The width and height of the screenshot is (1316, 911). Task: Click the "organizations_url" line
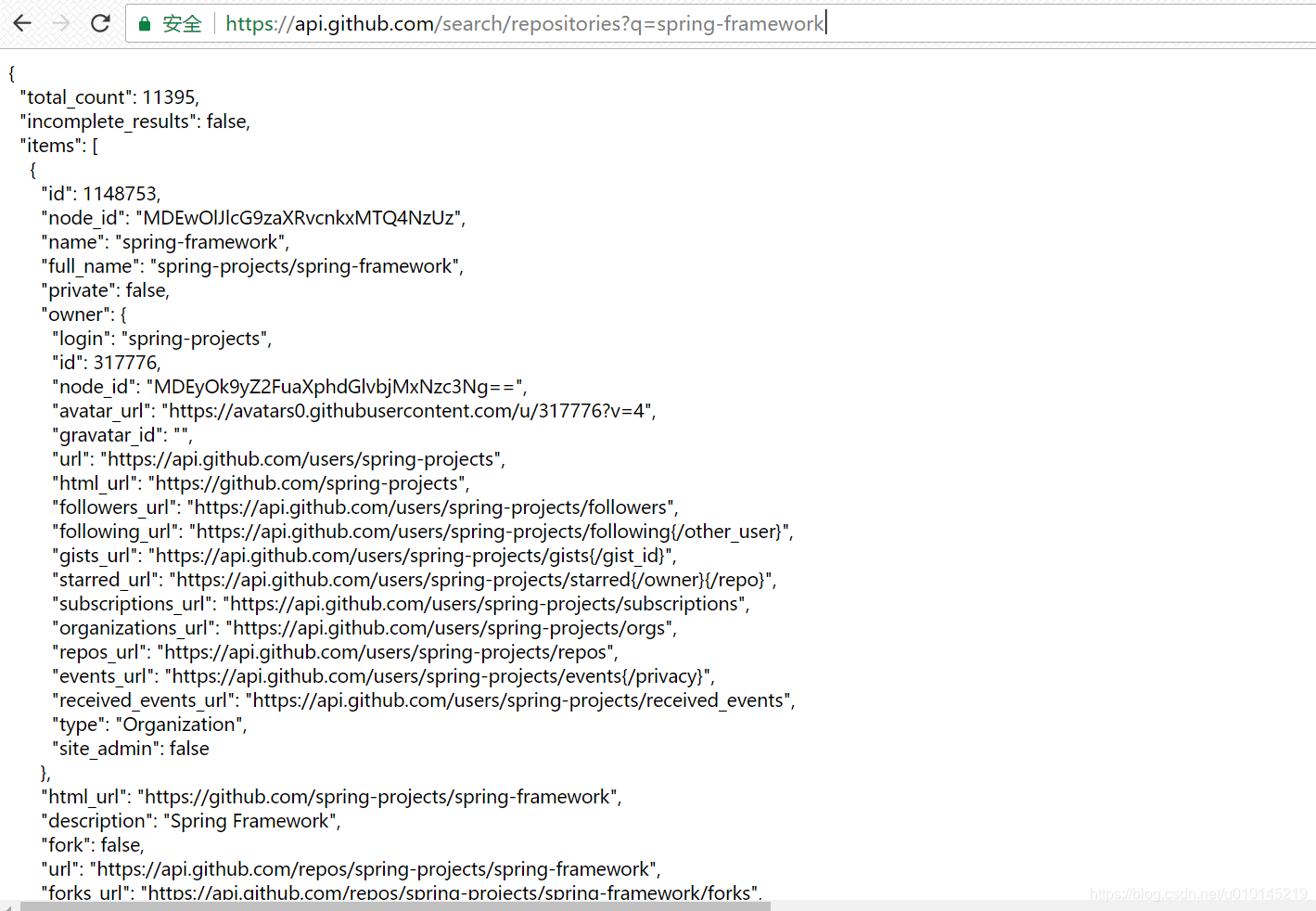(364, 628)
